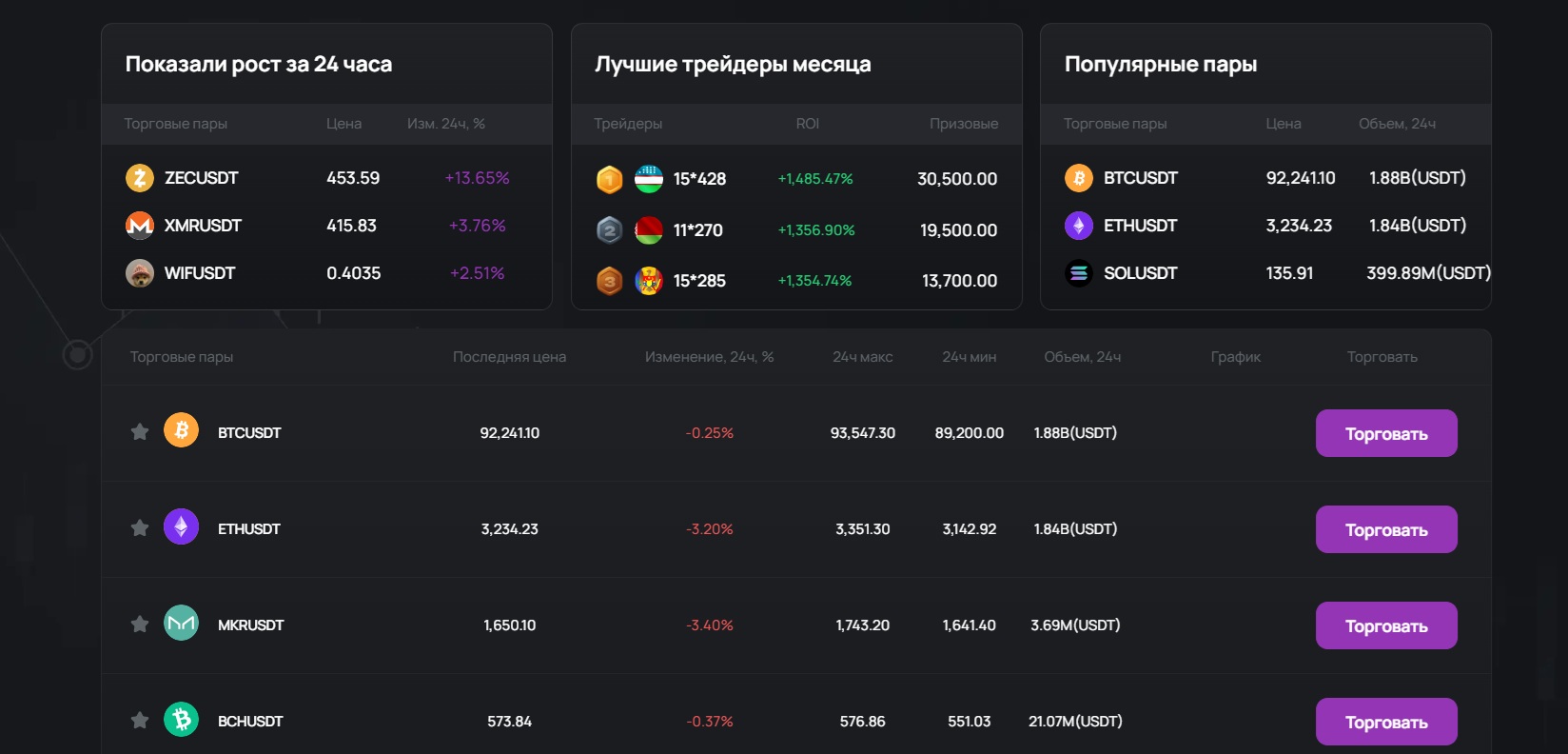Open trader 15*428 profile row
Image resolution: width=1568 pixels, height=754 pixels.
coord(699,179)
